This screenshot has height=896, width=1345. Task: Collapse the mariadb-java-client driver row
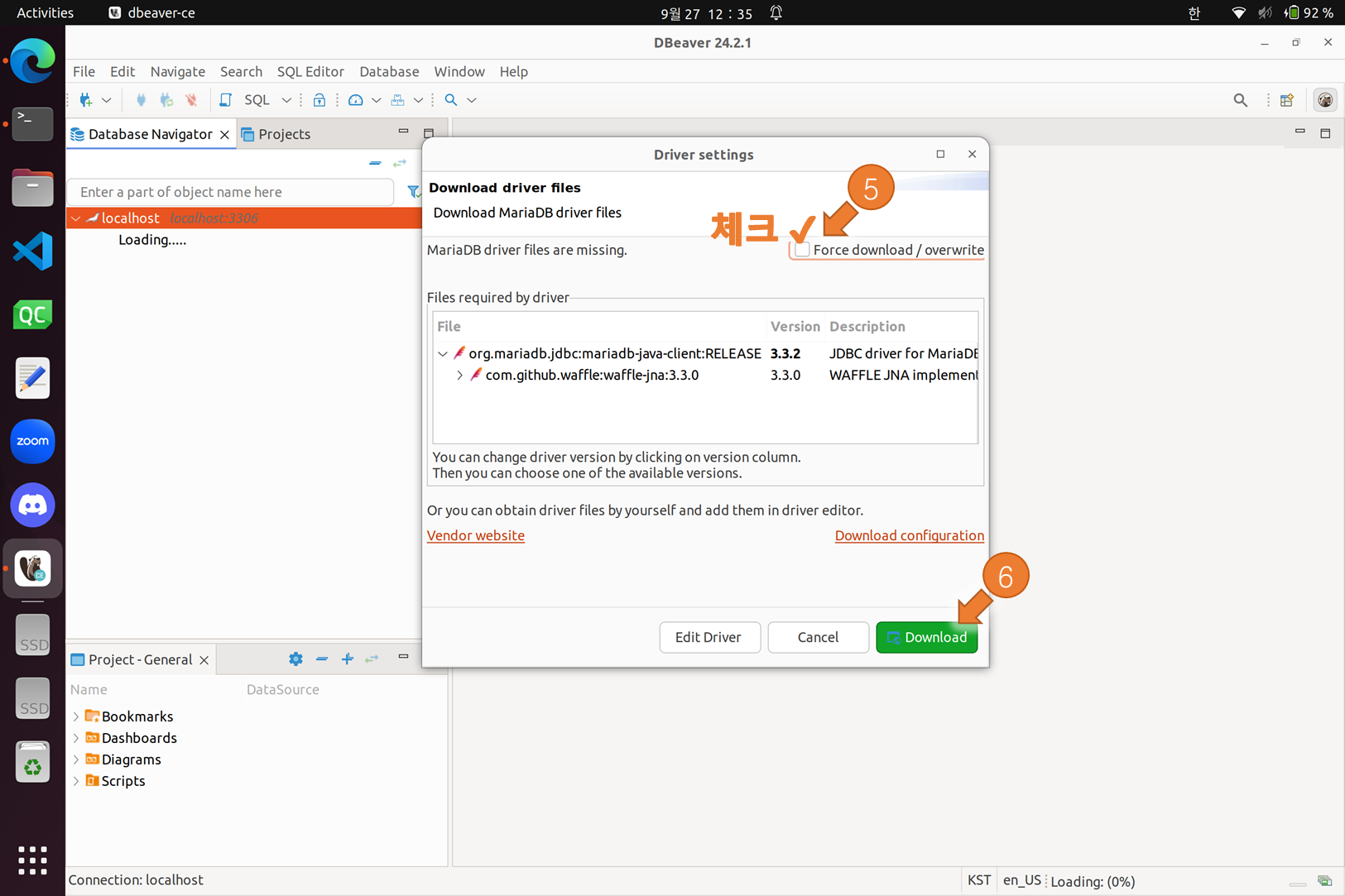443,353
